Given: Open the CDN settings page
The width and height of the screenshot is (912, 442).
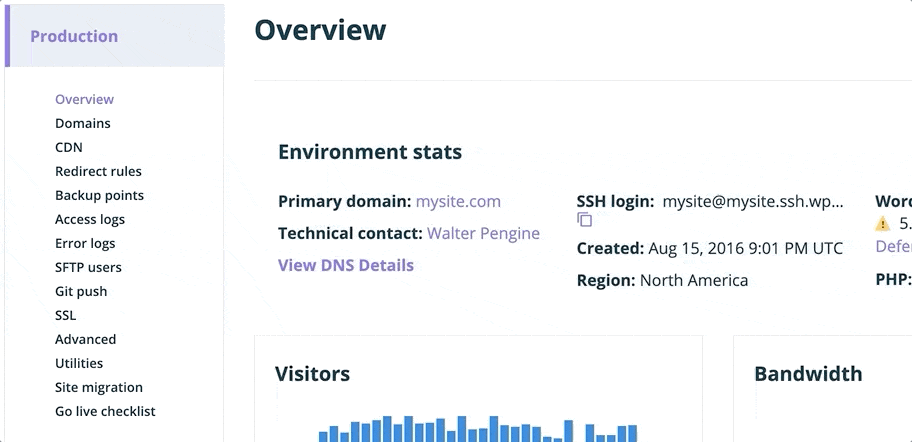Looking at the screenshot, I should coord(69,147).
